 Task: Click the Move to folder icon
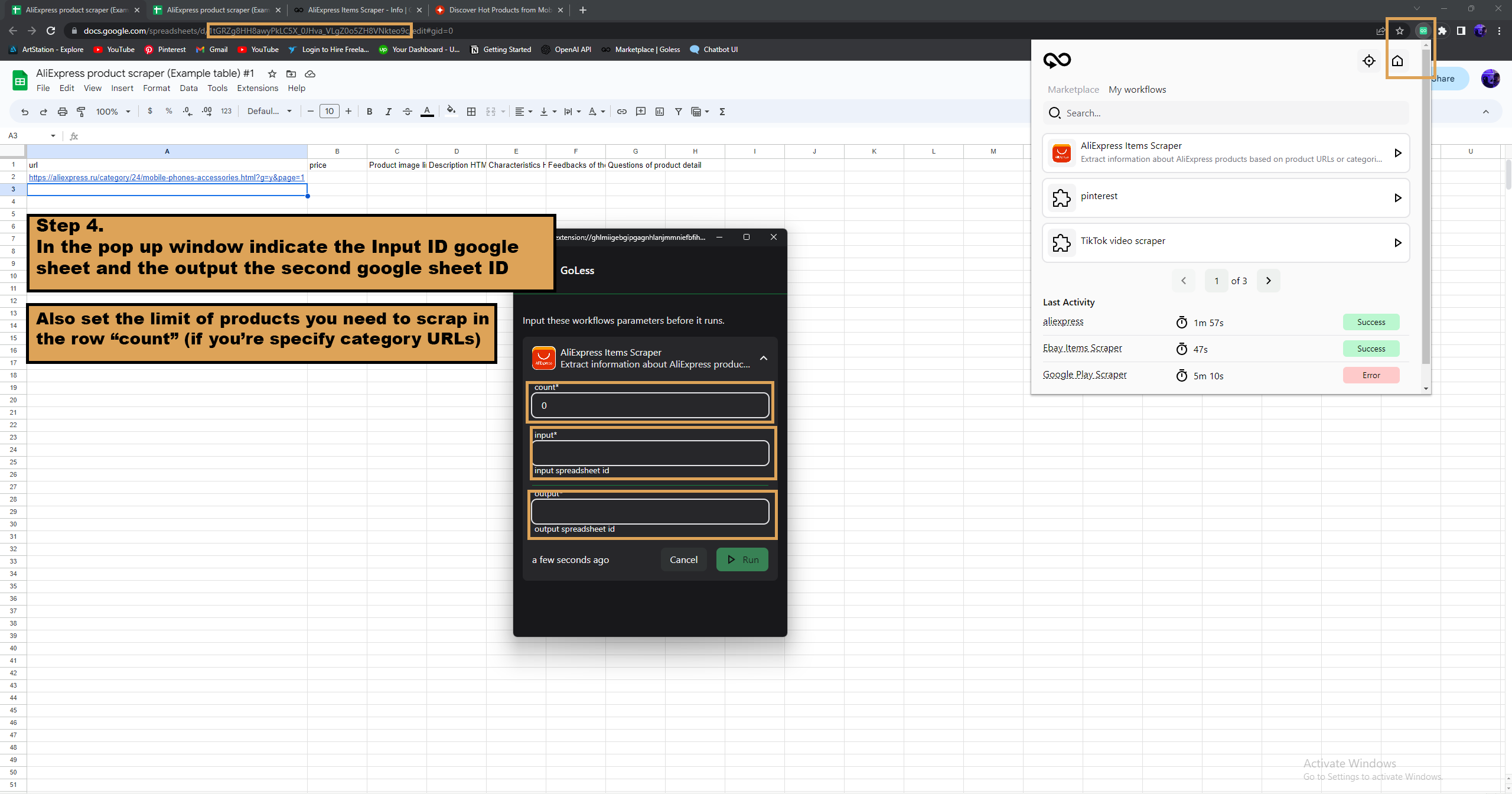coord(291,74)
